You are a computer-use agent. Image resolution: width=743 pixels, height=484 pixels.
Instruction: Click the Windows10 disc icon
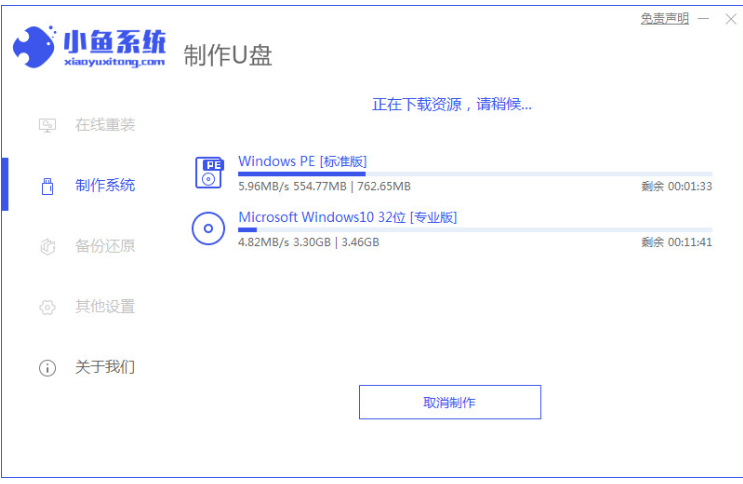pos(208,228)
